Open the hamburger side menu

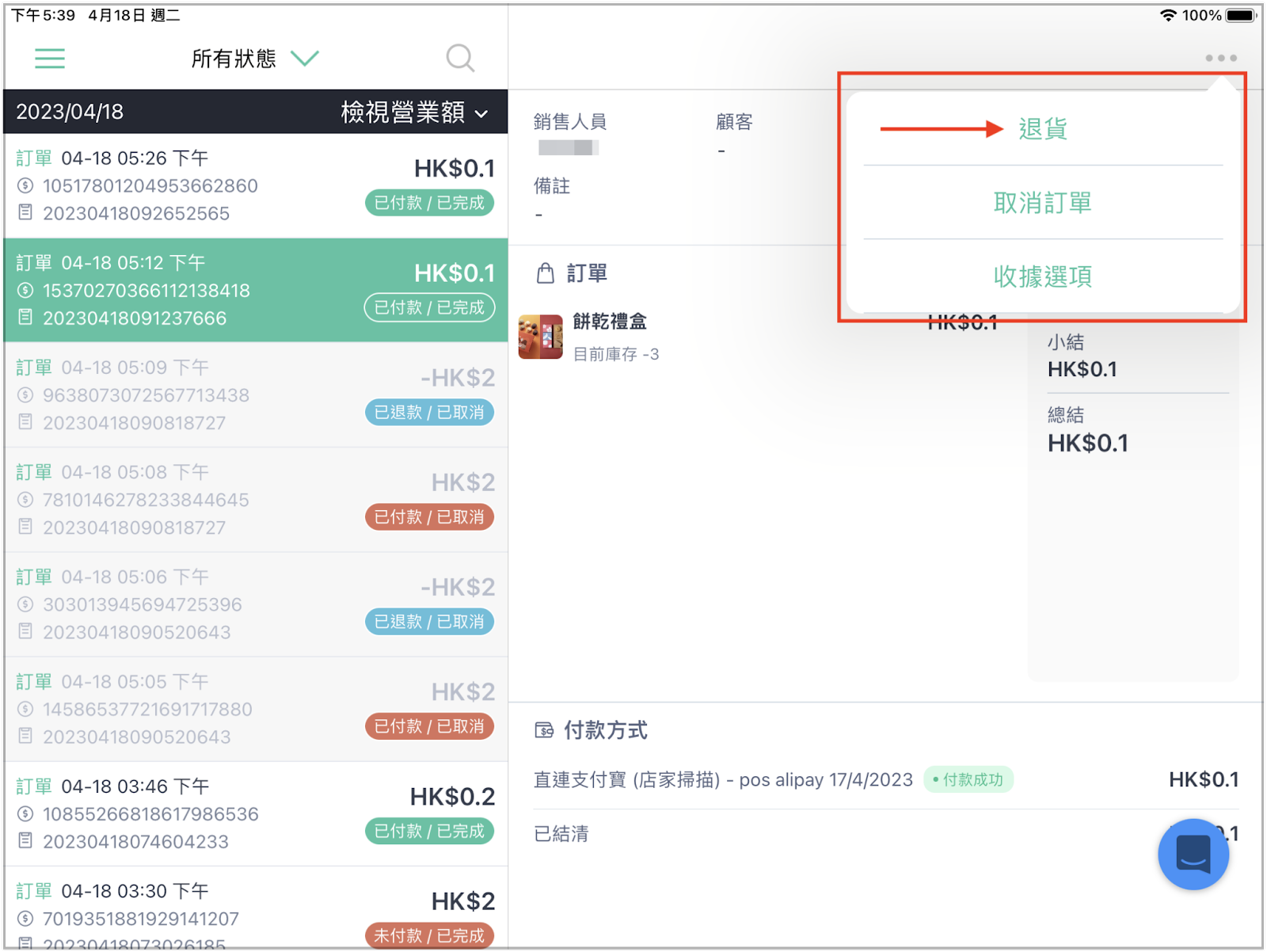click(50, 59)
